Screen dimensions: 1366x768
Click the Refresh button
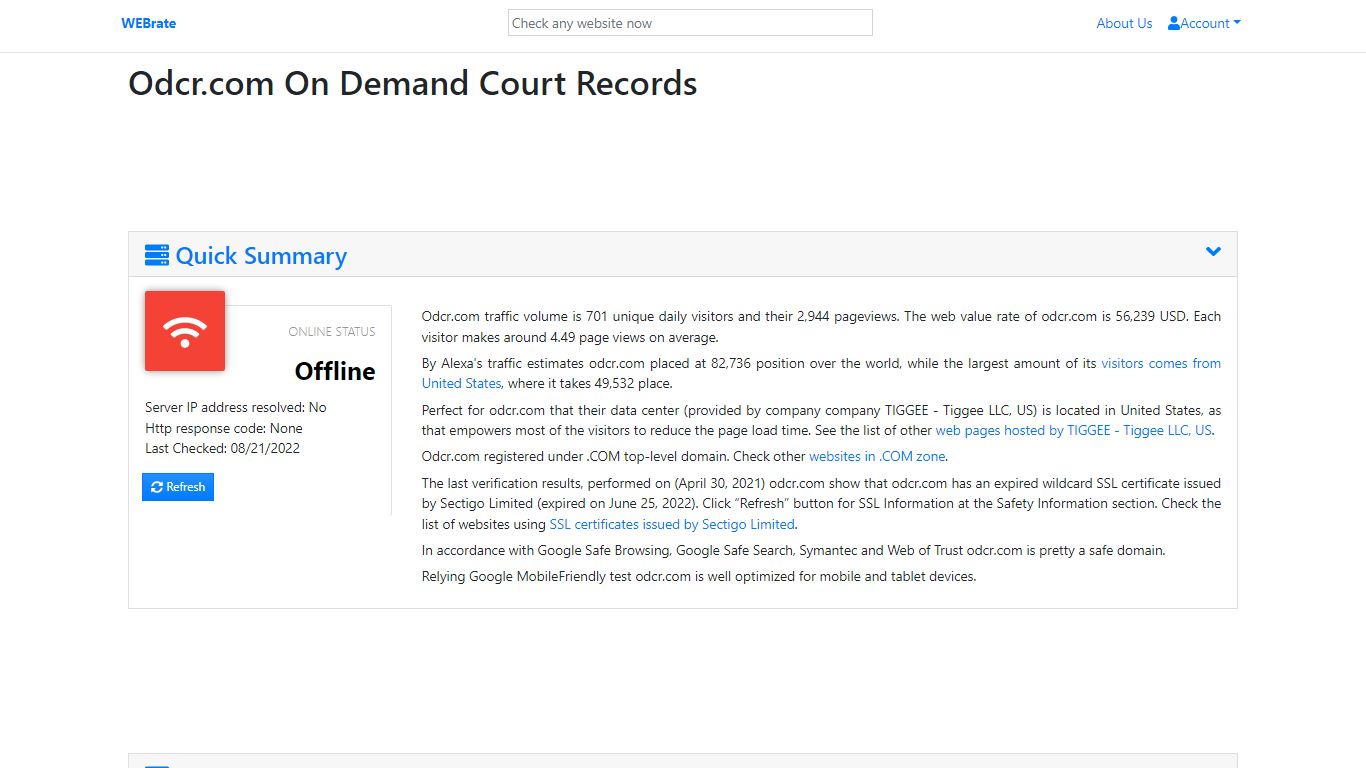click(178, 487)
